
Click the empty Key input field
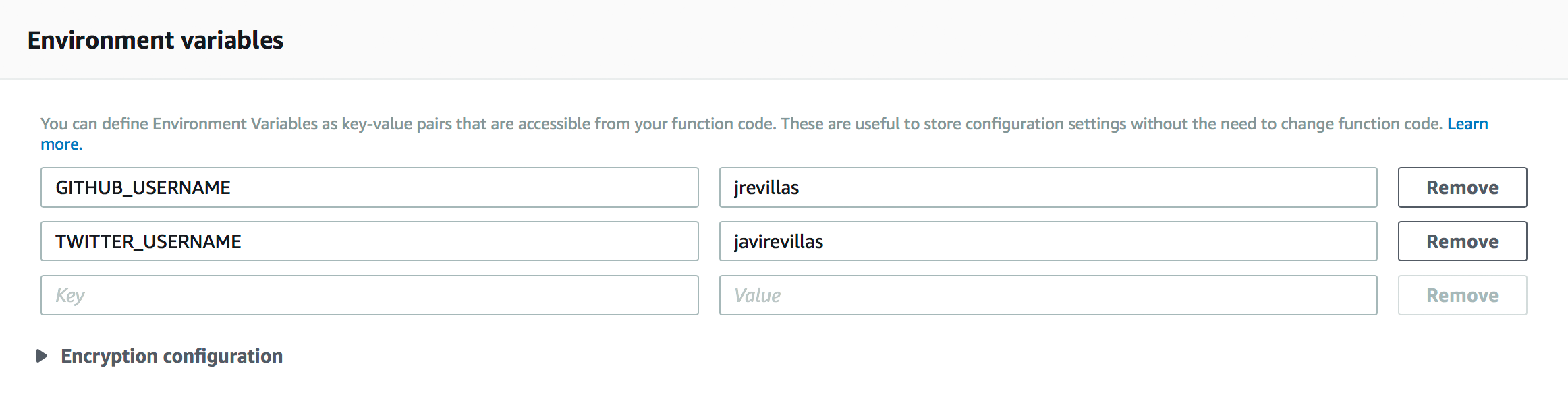coord(368,295)
